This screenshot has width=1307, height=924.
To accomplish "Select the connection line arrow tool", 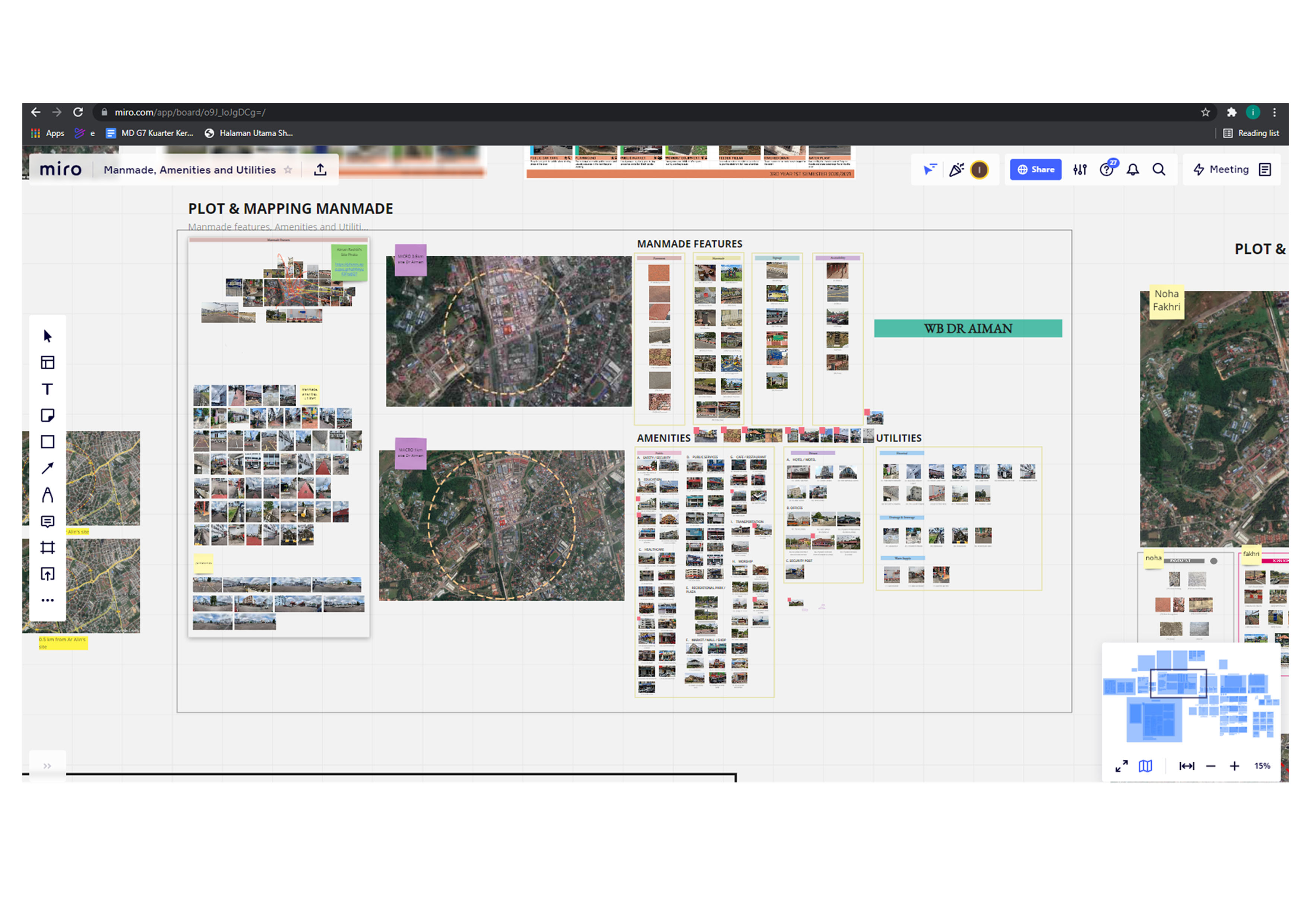I will 47,469.
